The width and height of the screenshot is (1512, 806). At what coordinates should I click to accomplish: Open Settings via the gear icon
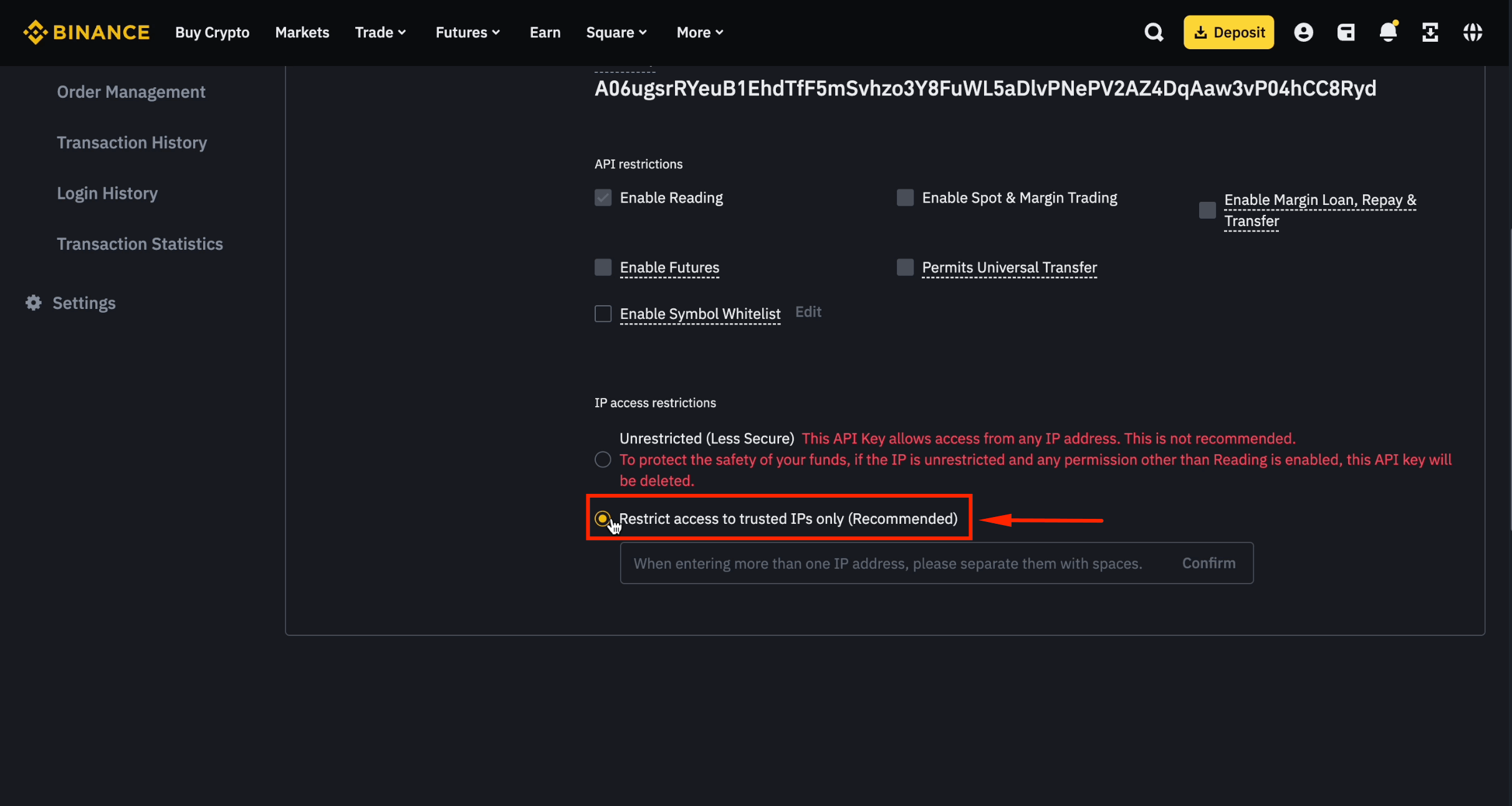click(34, 303)
